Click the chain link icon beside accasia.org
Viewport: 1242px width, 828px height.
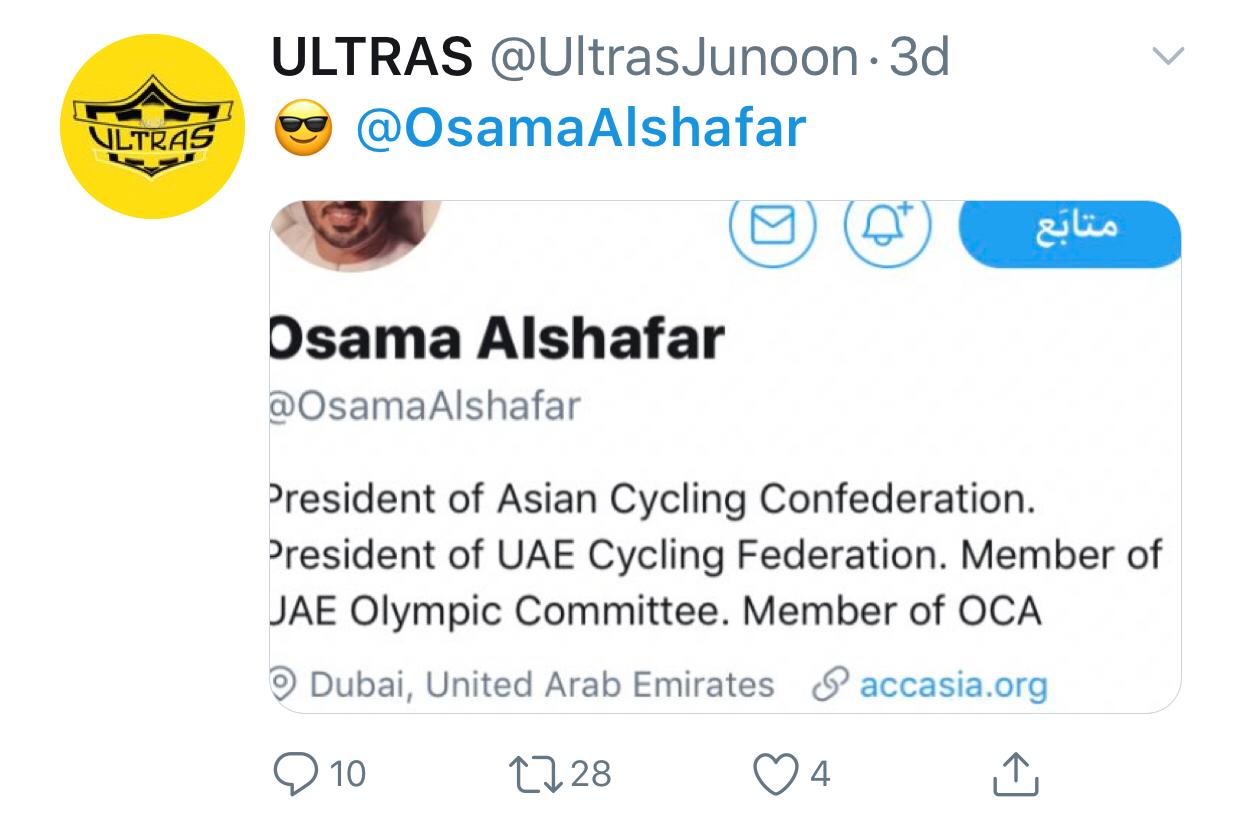click(x=829, y=685)
